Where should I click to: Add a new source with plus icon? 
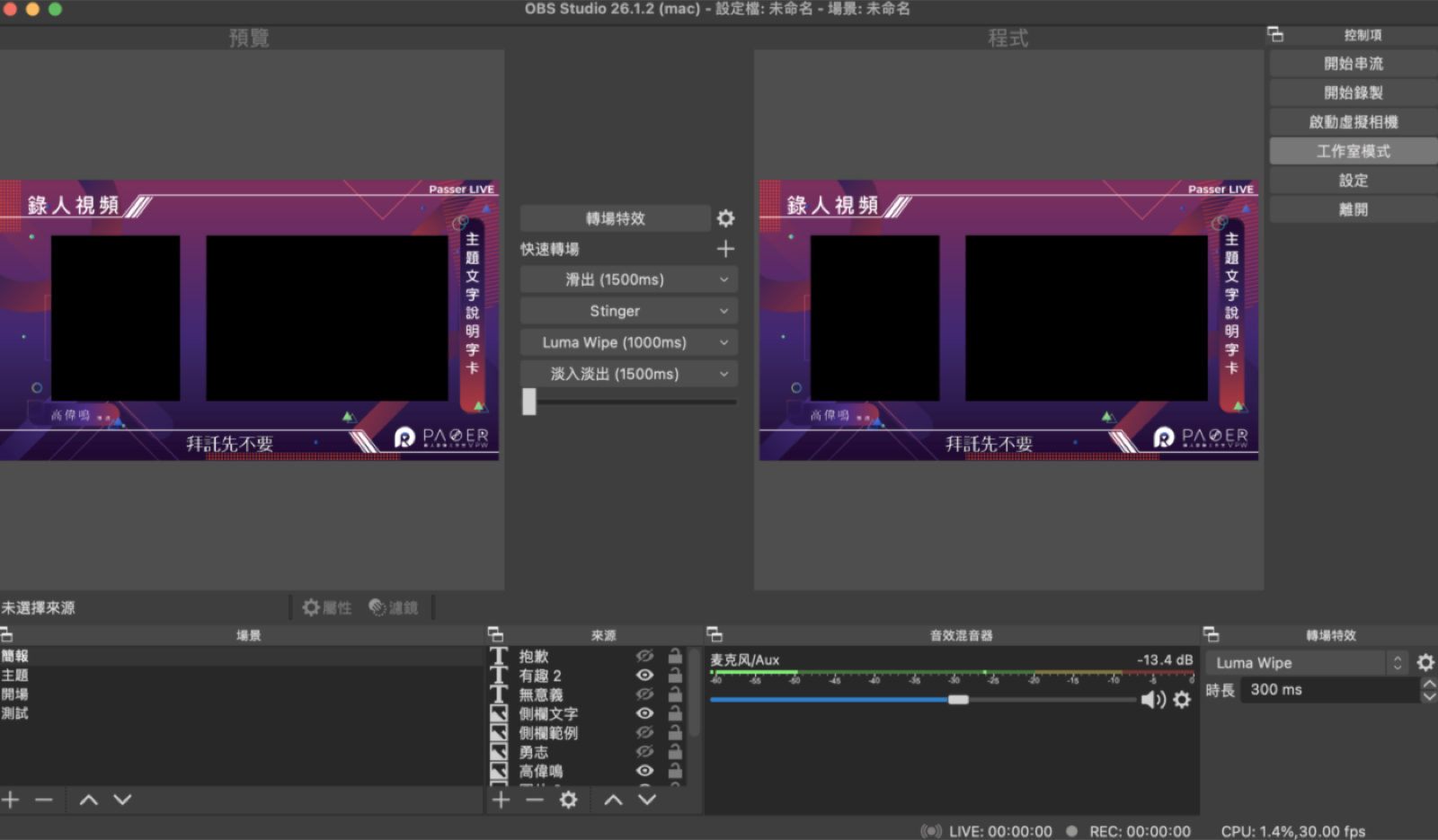click(502, 800)
